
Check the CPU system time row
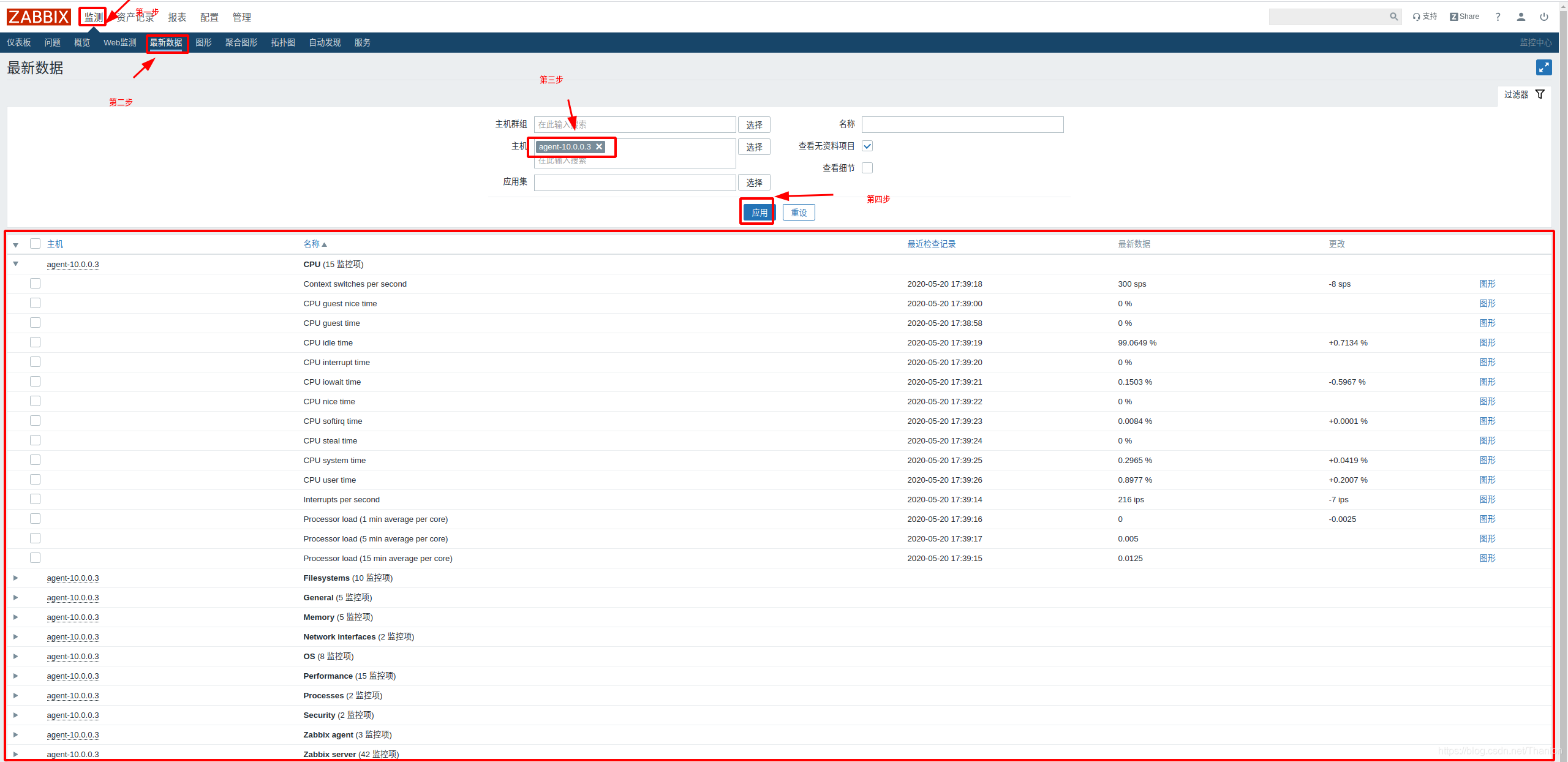pyautogui.click(x=35, y=459)
